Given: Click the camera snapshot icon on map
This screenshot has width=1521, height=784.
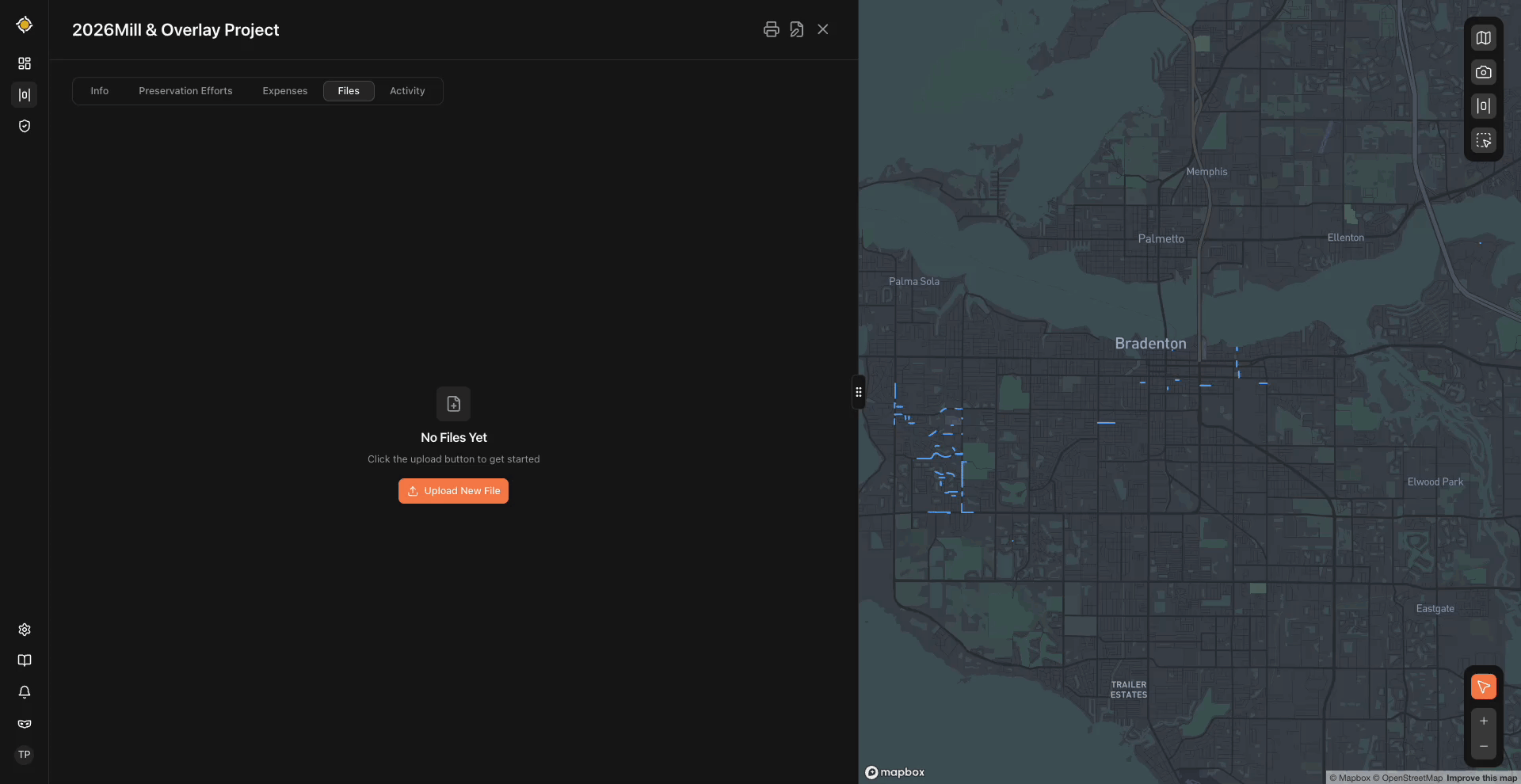Looking at the screenshot, I should click(1483, 72).
